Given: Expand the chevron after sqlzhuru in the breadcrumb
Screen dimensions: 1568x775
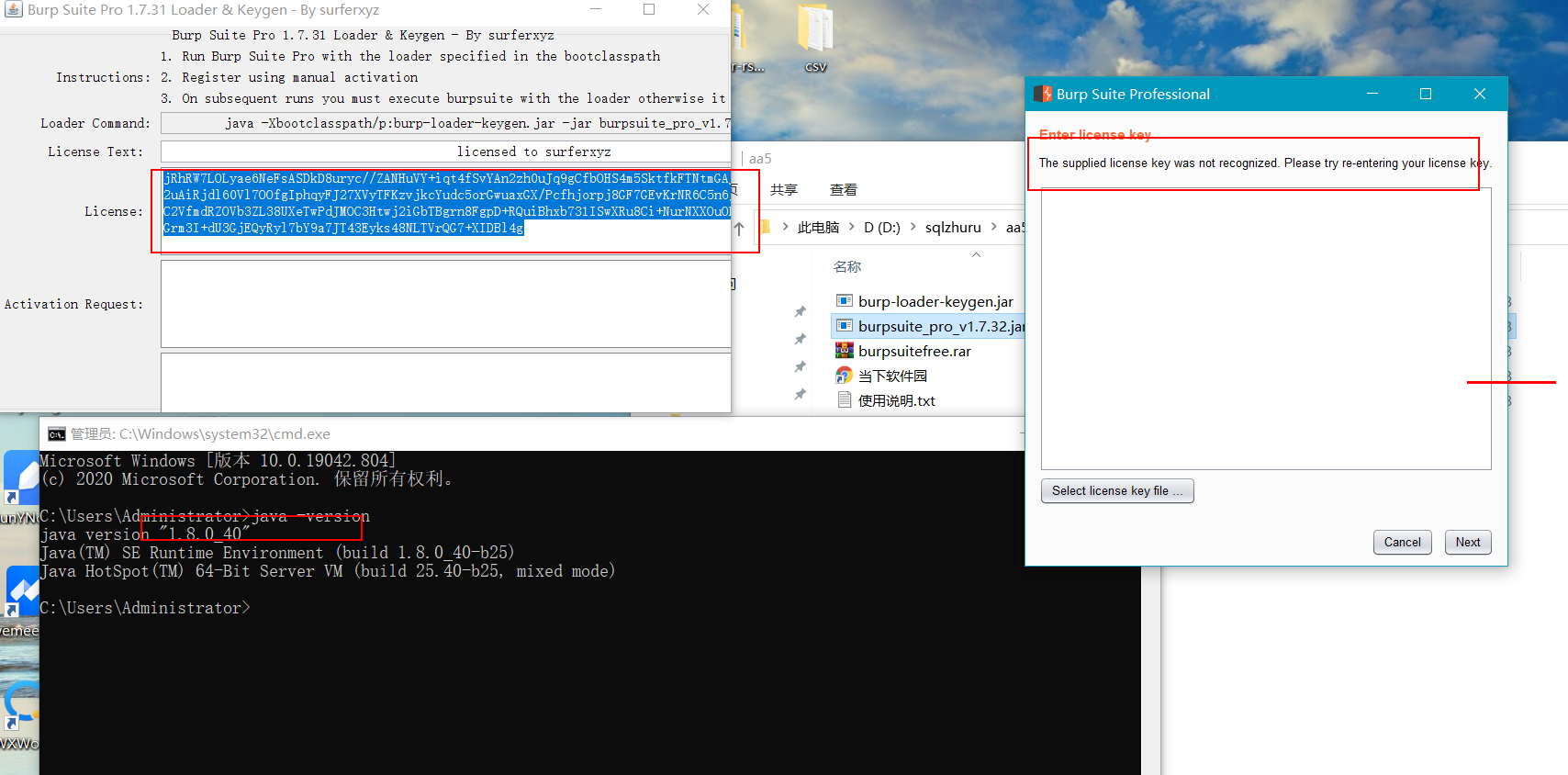Looking at the screenshot, I should [994, 227].
